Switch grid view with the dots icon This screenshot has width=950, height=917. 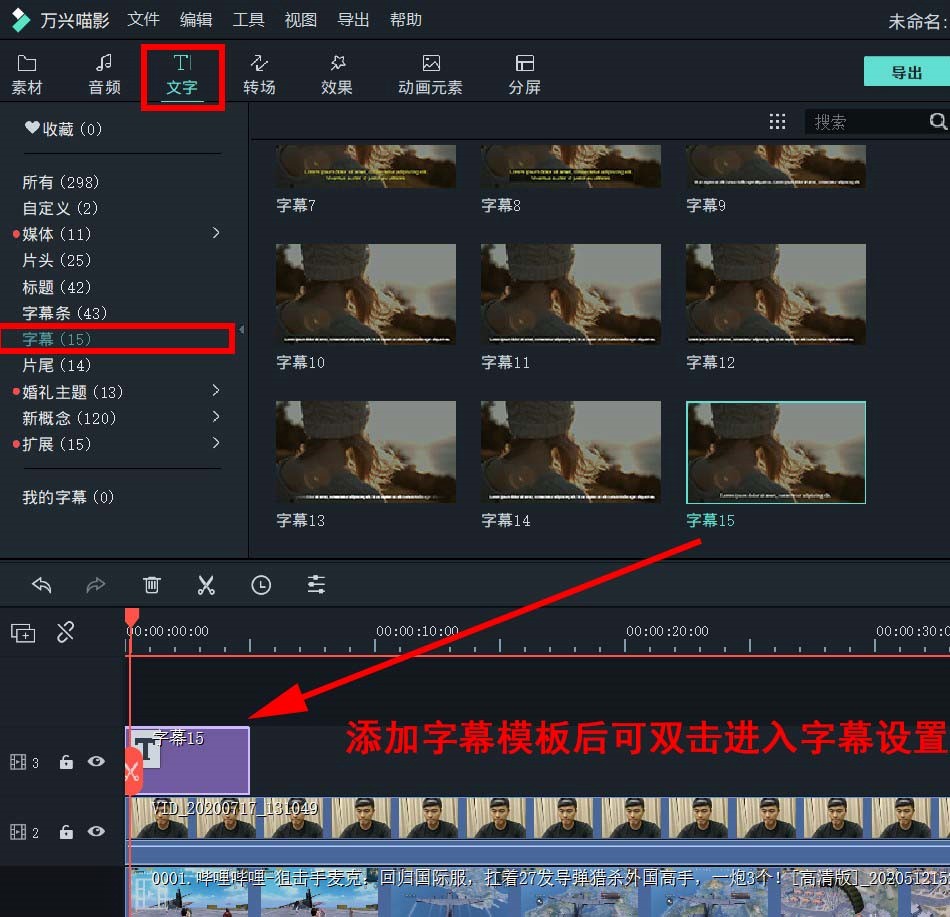coord(777,122)
